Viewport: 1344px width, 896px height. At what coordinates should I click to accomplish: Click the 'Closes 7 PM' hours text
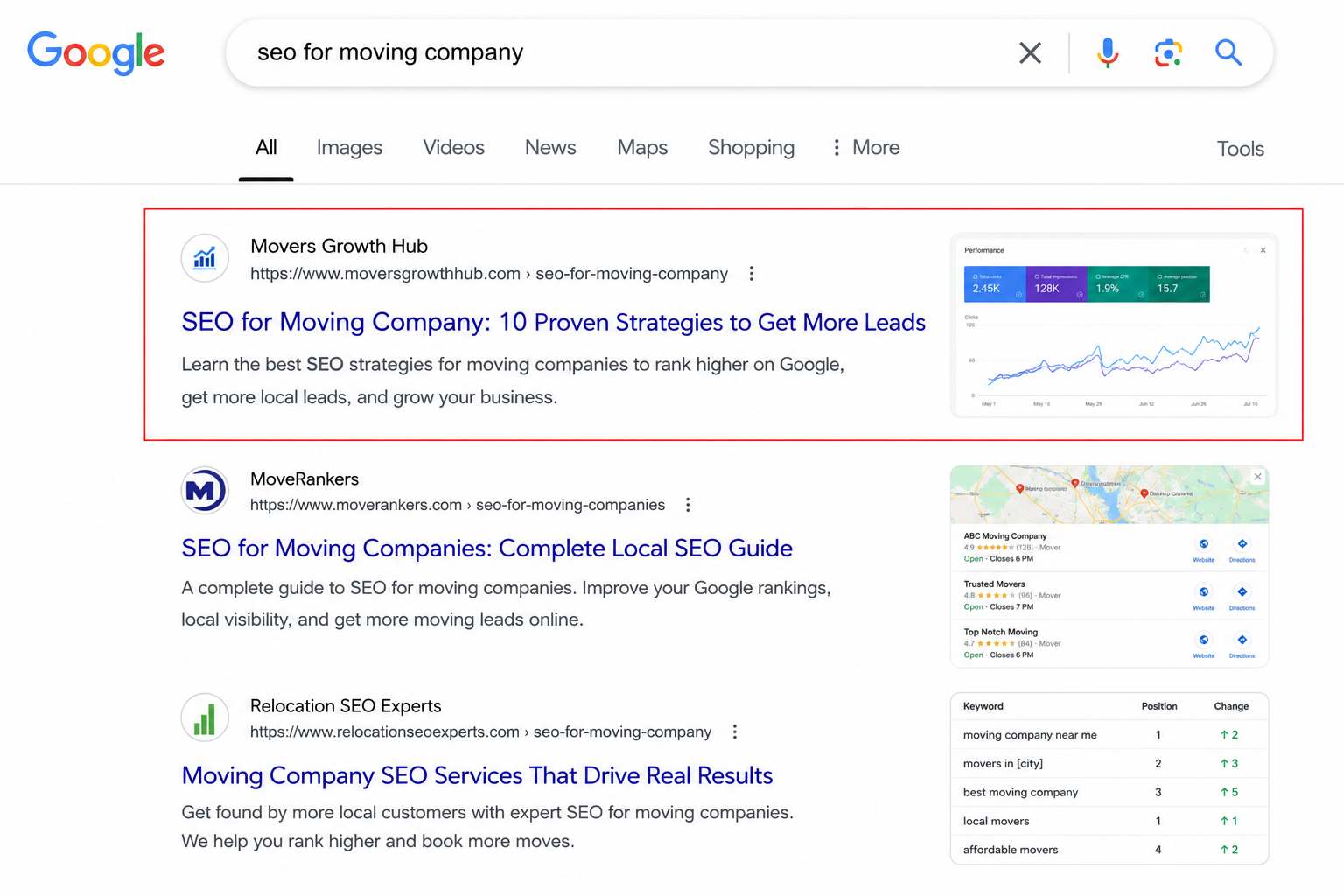pos(1011,607)
